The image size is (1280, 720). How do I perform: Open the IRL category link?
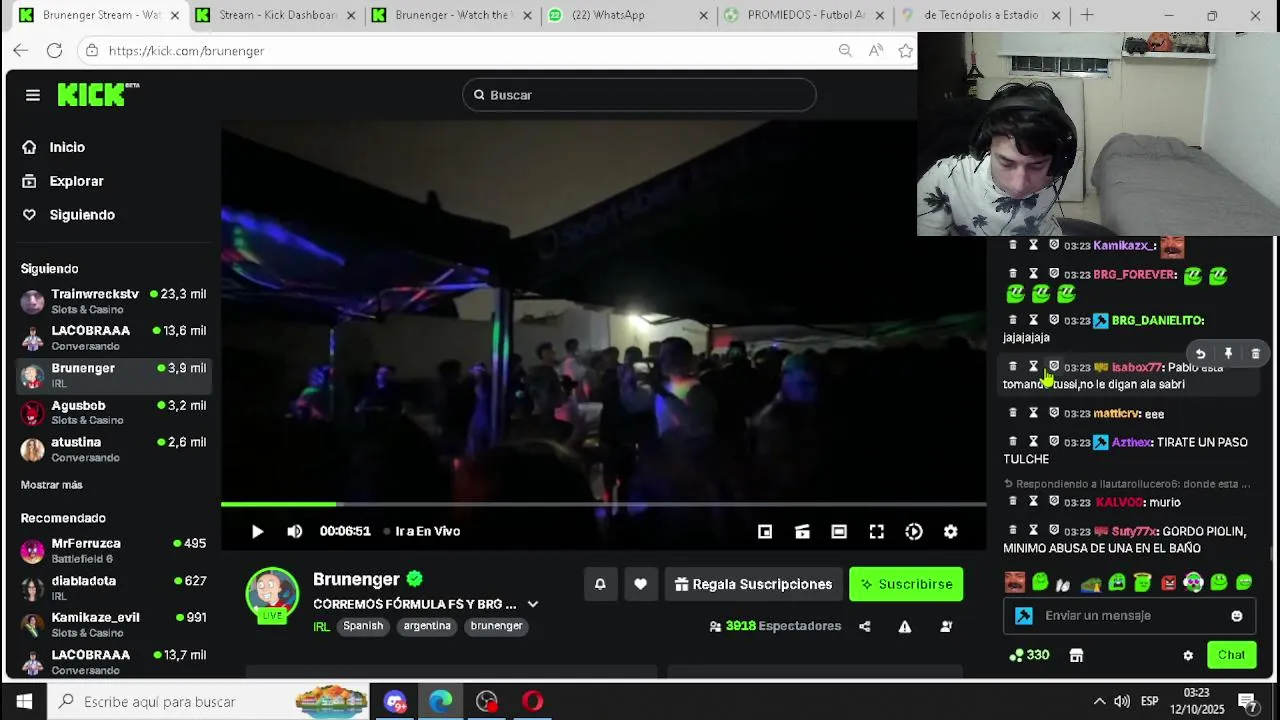tap(321, 627)
